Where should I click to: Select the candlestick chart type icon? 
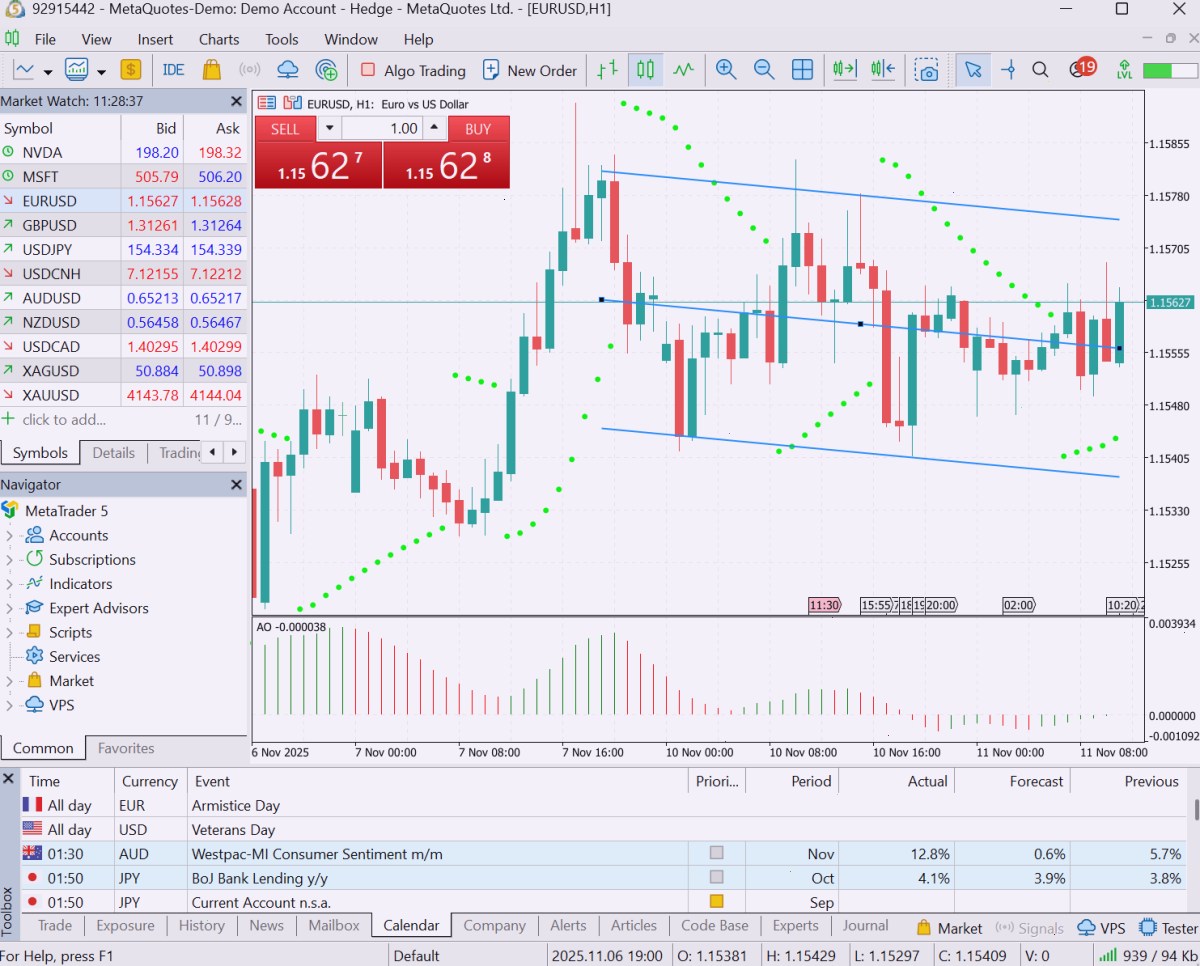click(x=646, y=70)
